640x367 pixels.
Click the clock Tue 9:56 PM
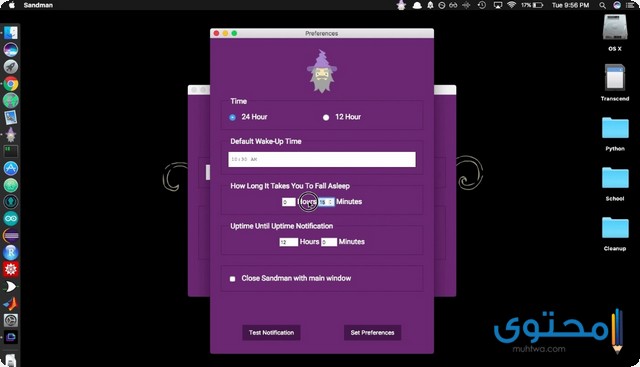570,5
